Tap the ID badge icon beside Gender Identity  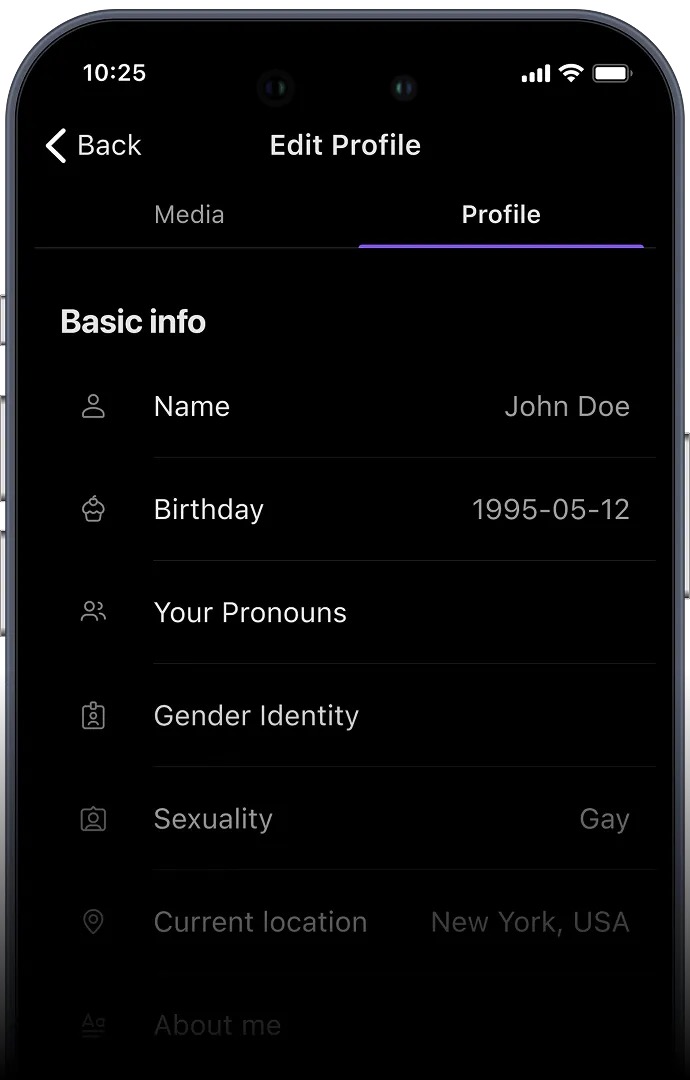click(x=93, y=716)
